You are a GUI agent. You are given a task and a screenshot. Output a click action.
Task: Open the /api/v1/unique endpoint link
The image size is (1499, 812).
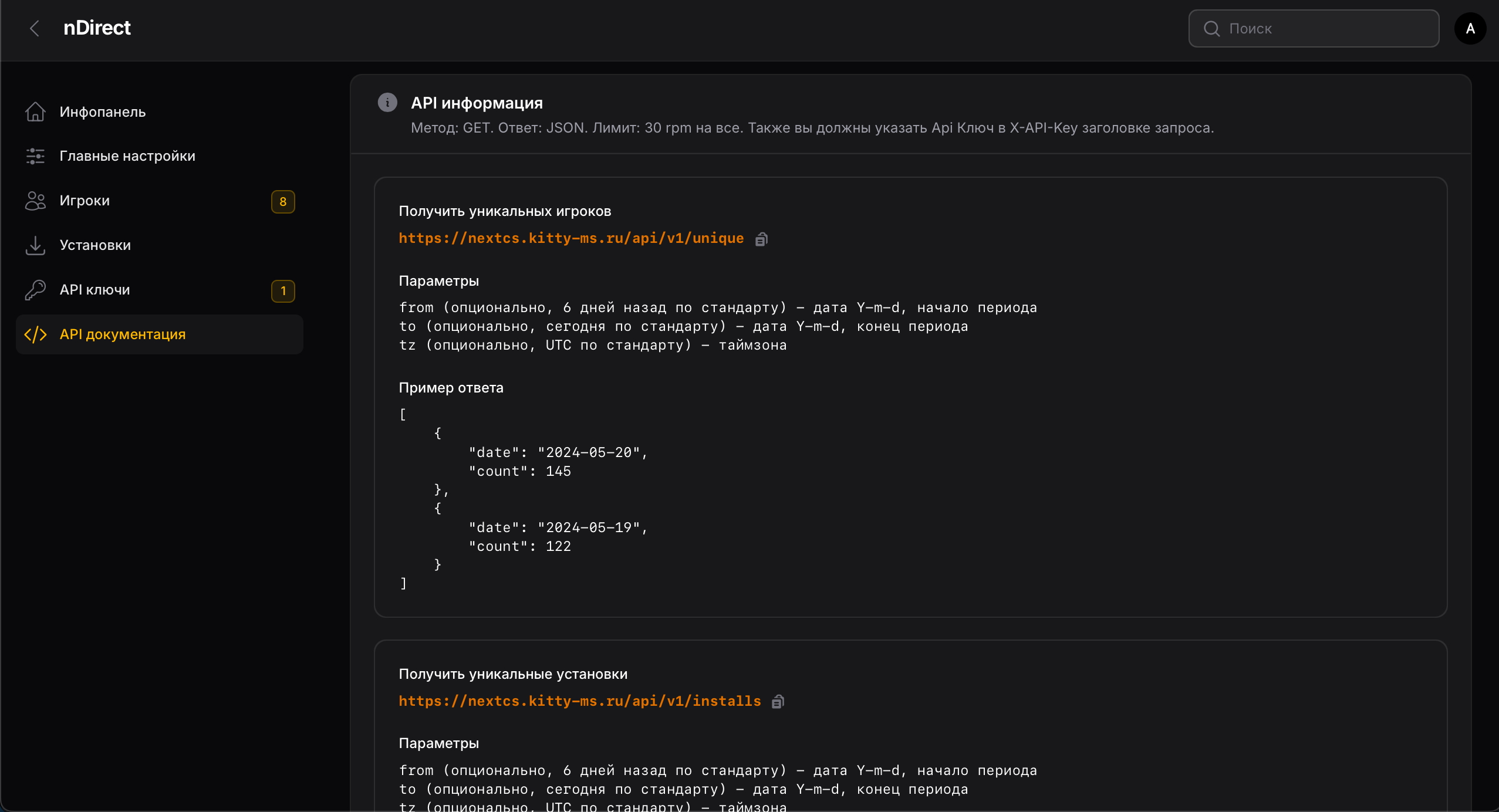coord(571,238)
